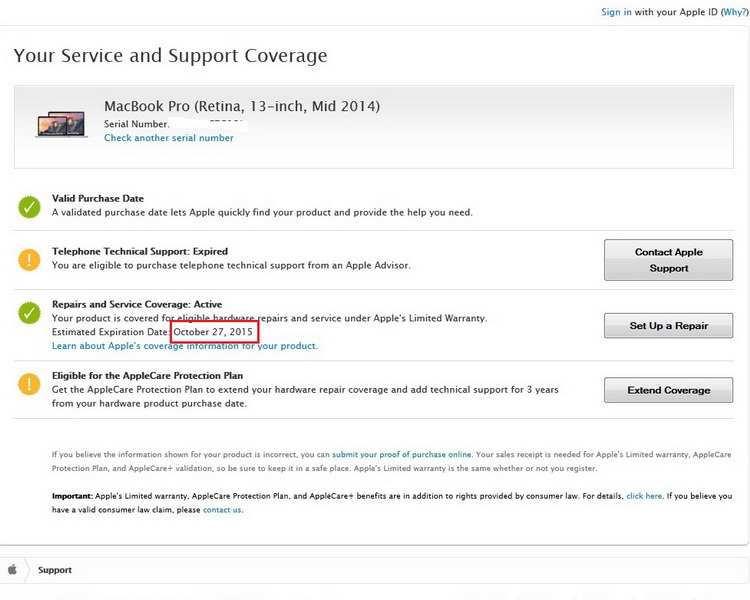Click the orange warning icon for AppleCare Protection Plan
Image resolution: width=750 pixels, height=600 pixels.
click(29, 385)
